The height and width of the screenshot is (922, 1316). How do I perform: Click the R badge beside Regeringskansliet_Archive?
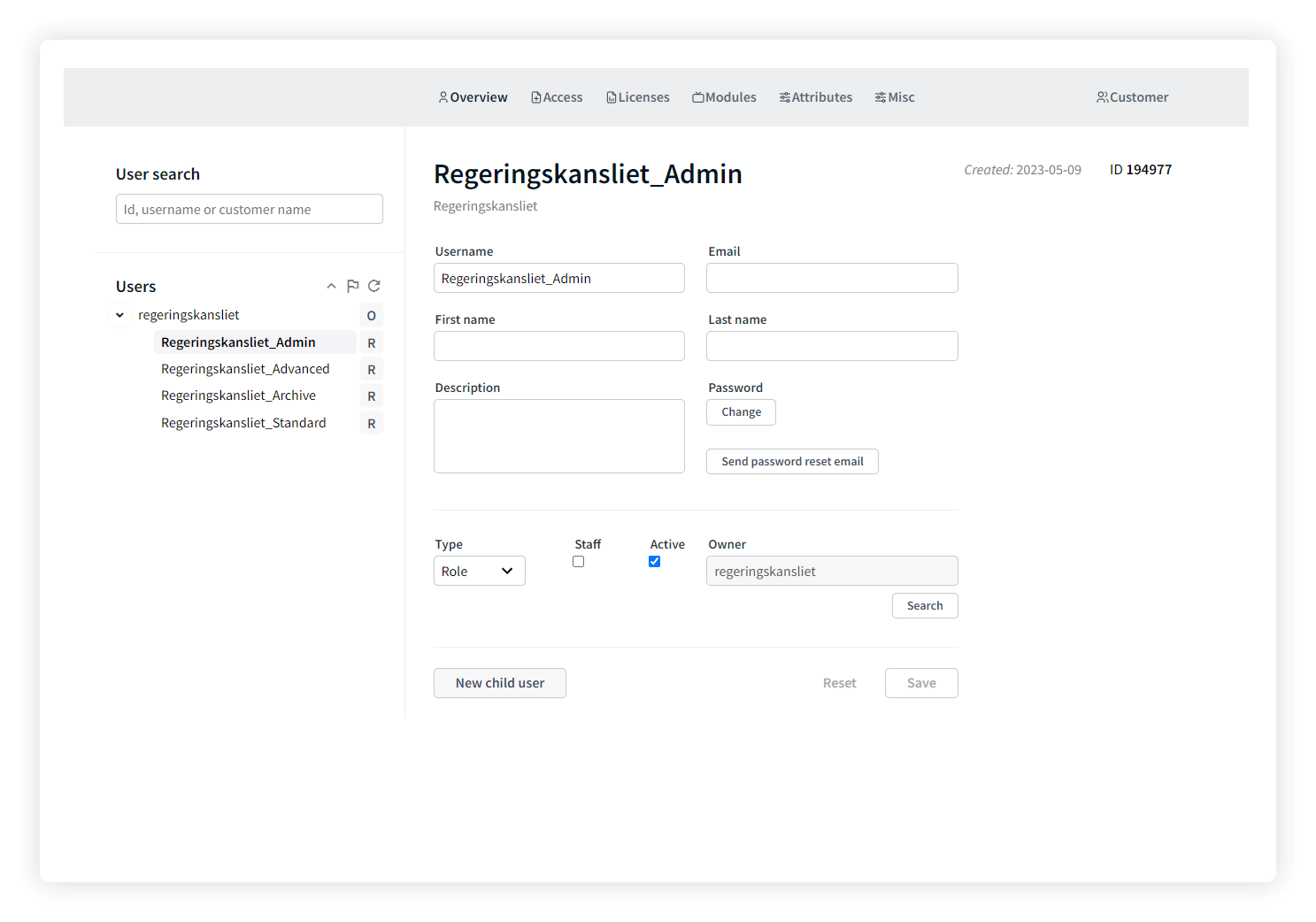click(x=372, y=396)
